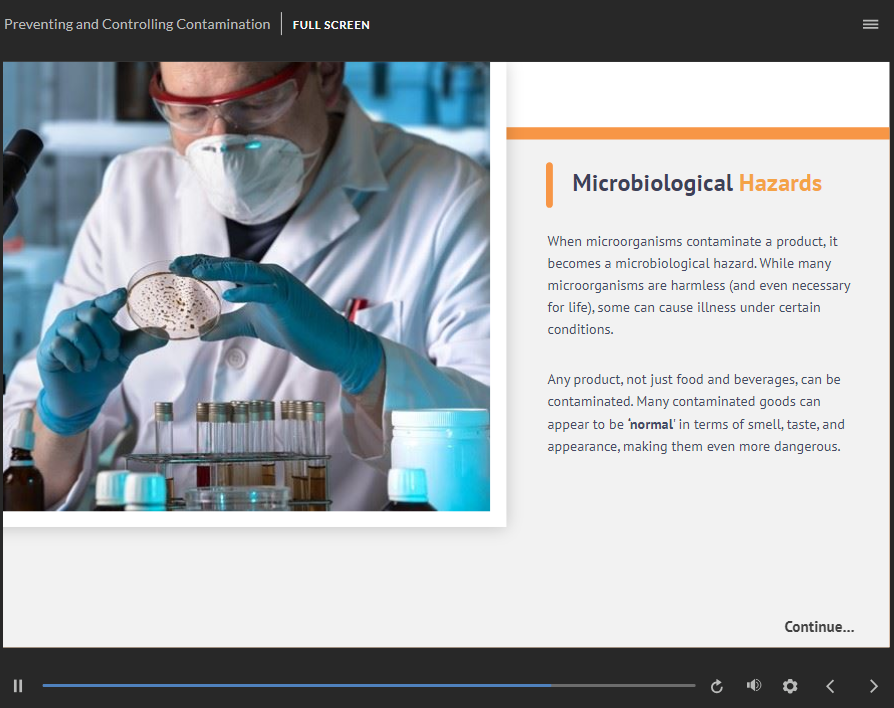Screen dimensions: 894x708
Task: Click the bold word 'normal'
Action: pos(651,424)
